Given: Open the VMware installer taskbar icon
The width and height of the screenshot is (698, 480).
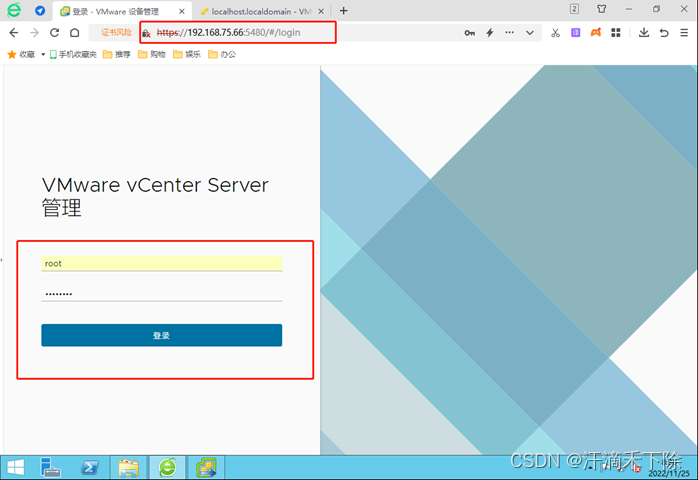Looking at the screenshot, I should 206,468.
